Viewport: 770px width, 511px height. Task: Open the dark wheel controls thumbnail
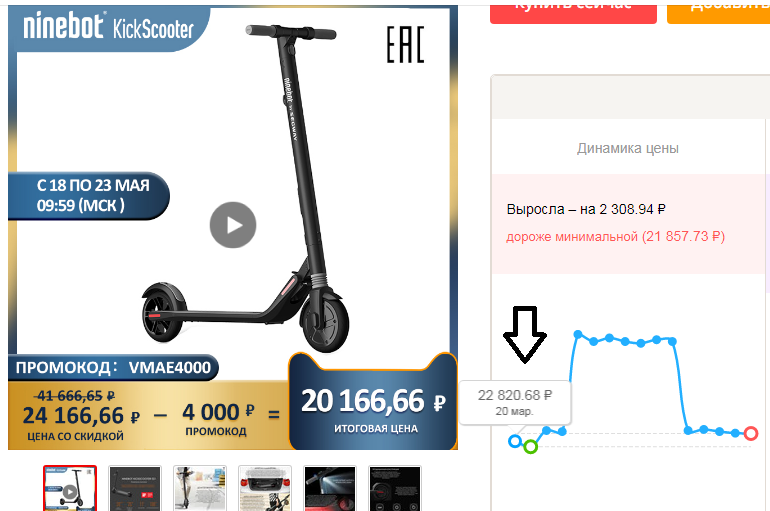click(x=395, y=488)
